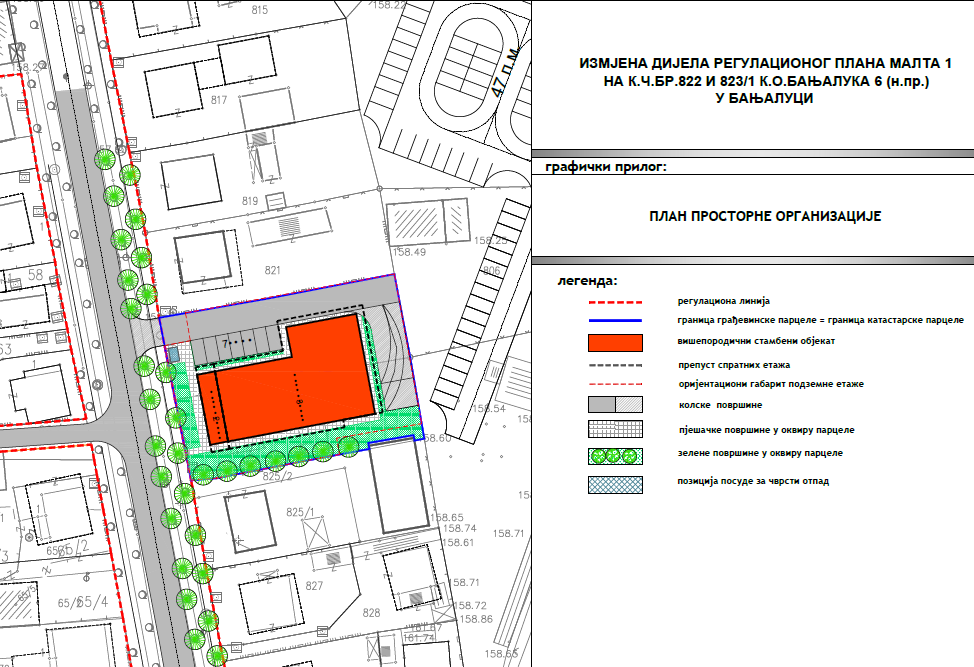The height and width of the screenshot is (667, 974).
Task: Select the orange residential building legend swatch
Action: click(614, 343)
